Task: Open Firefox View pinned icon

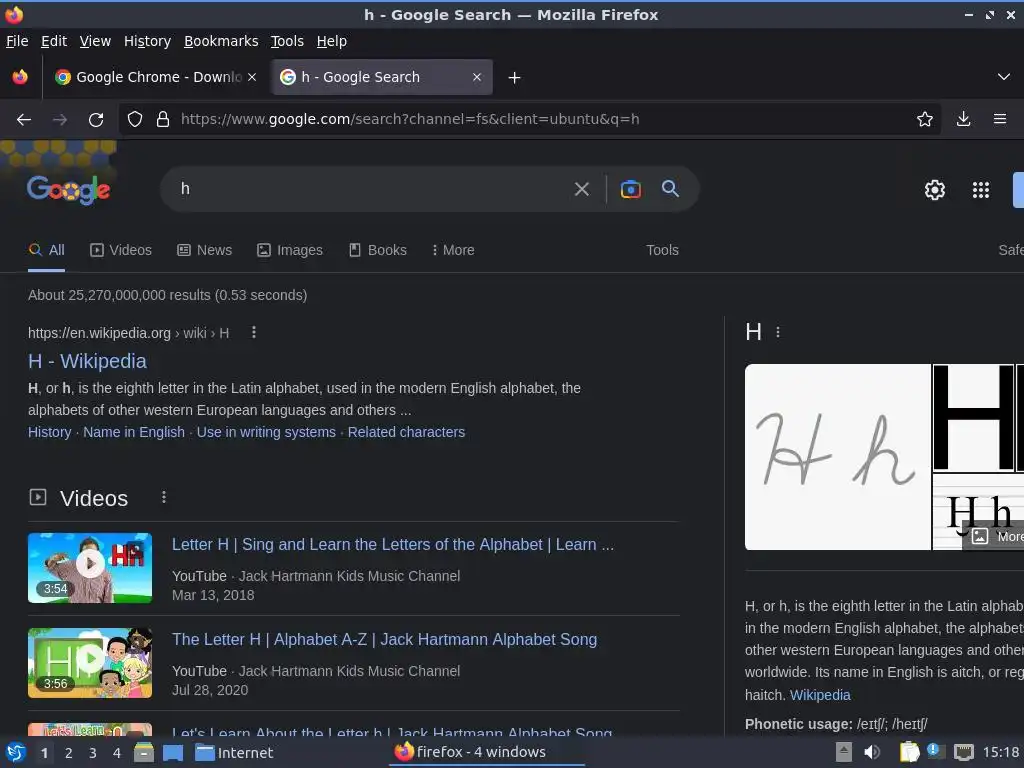Action: tap(20, 77)
